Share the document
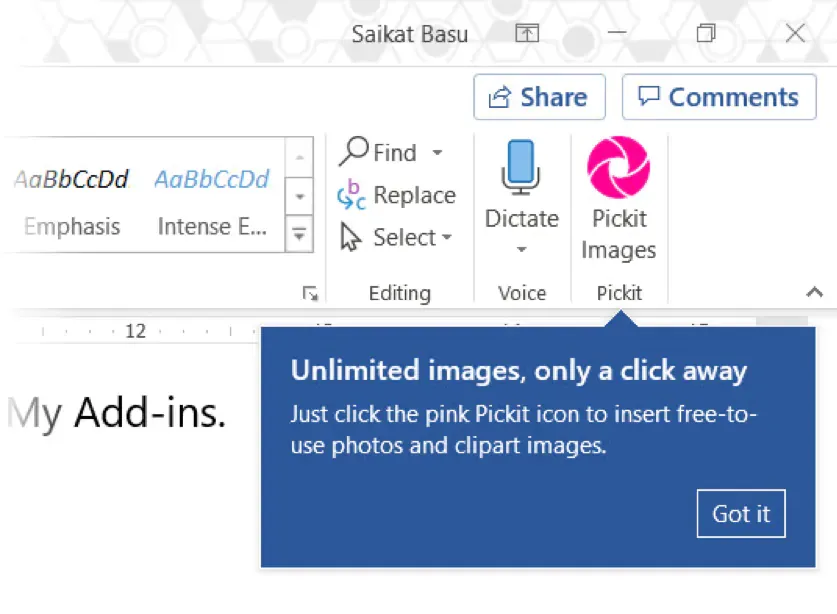The height and width of the screenshot is (614, 837). 539,97
